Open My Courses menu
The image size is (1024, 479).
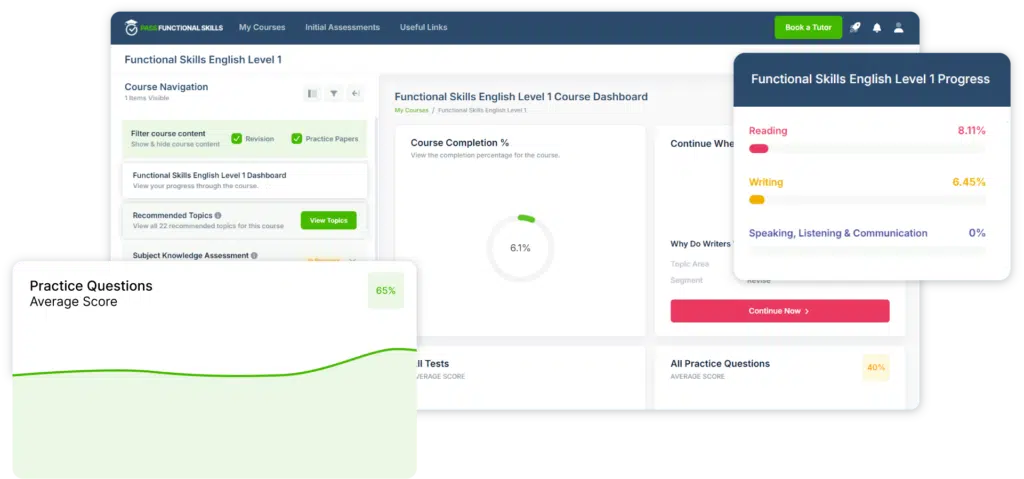pos(262,27)
